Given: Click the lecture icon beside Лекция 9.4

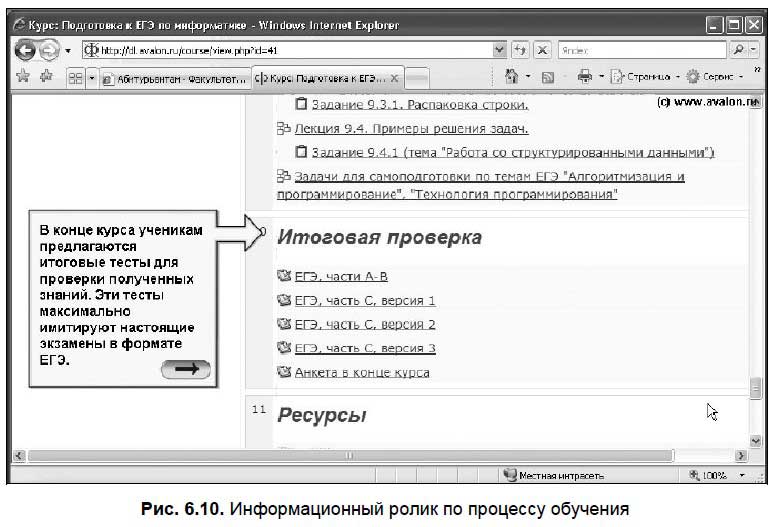Looking at the screenshot, I should pyautogui.click(x=284, y=128).
